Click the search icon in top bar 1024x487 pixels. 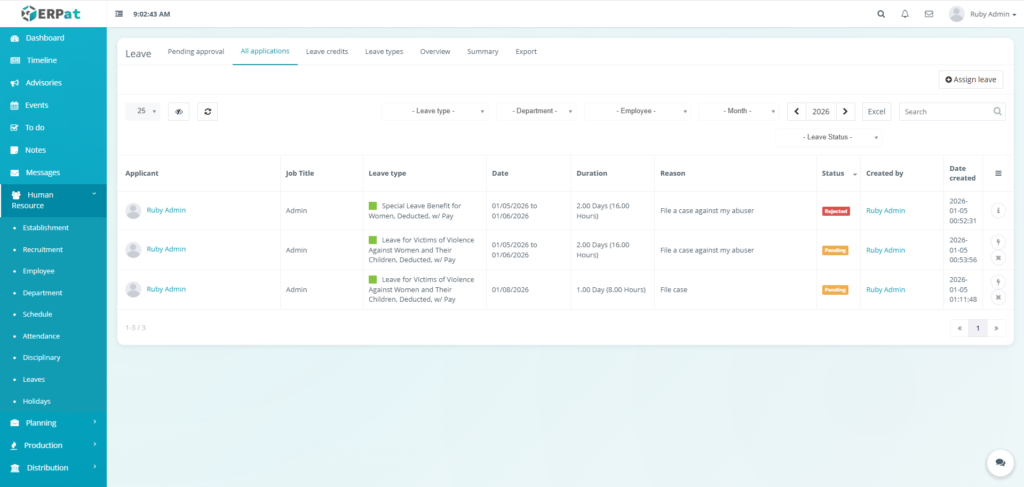[x=880, y=14]
